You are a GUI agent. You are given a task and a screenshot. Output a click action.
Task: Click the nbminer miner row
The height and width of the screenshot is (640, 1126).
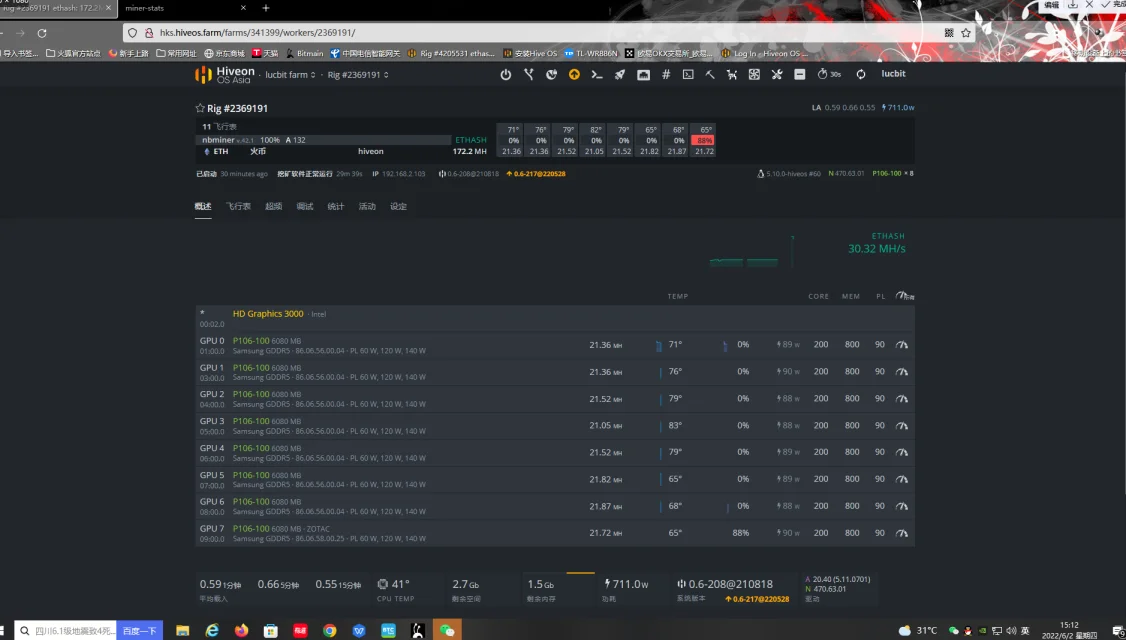[x=324, y=140]
